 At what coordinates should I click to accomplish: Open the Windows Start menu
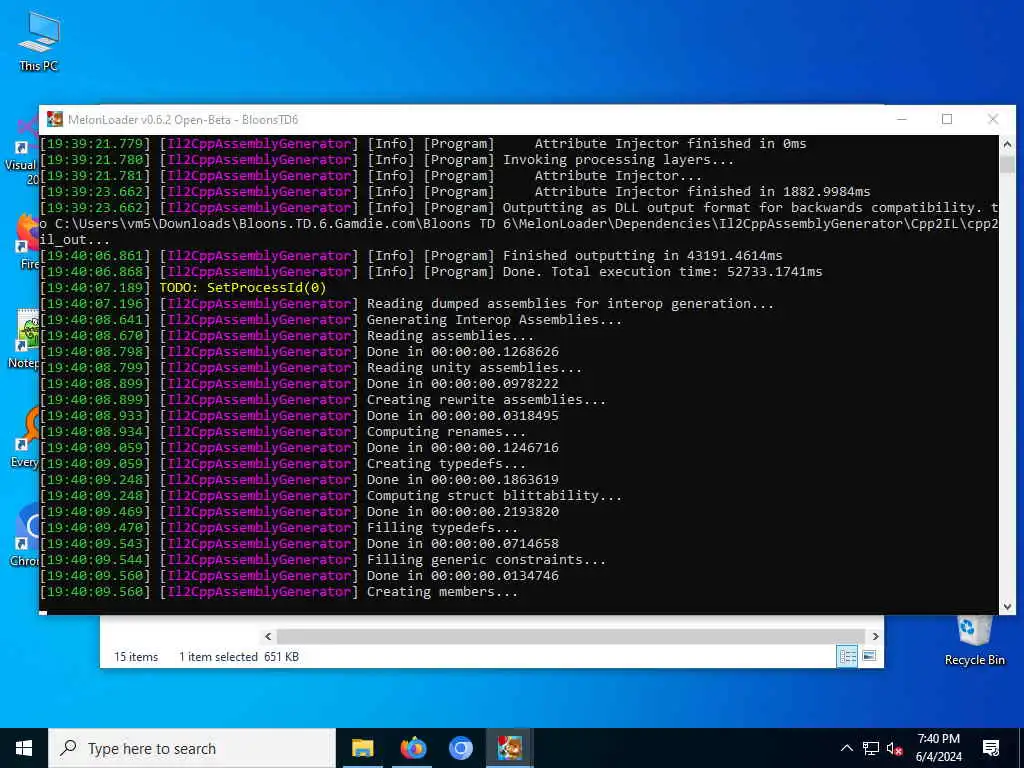tap(24, 748)
